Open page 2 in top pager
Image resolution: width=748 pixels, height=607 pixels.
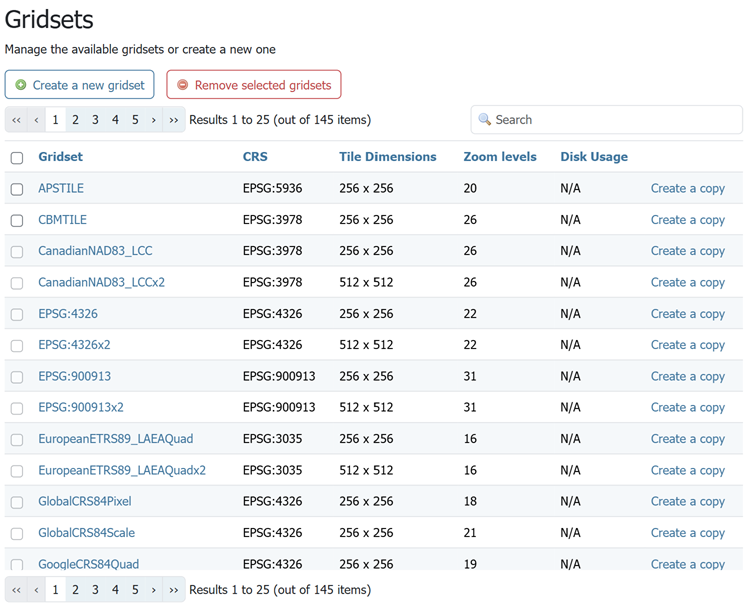(75, 120)
